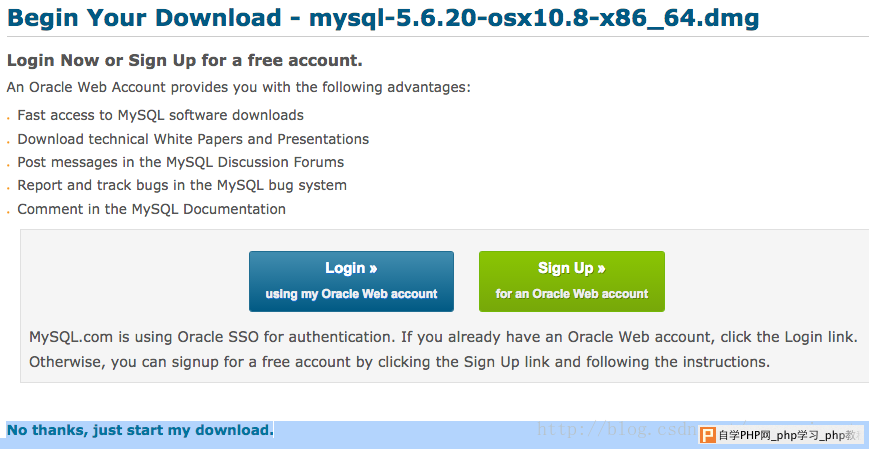Click 'for an Oracle Web account' subtitle
The height and width of the screenshot is (449, 869).
pos(571,294)
